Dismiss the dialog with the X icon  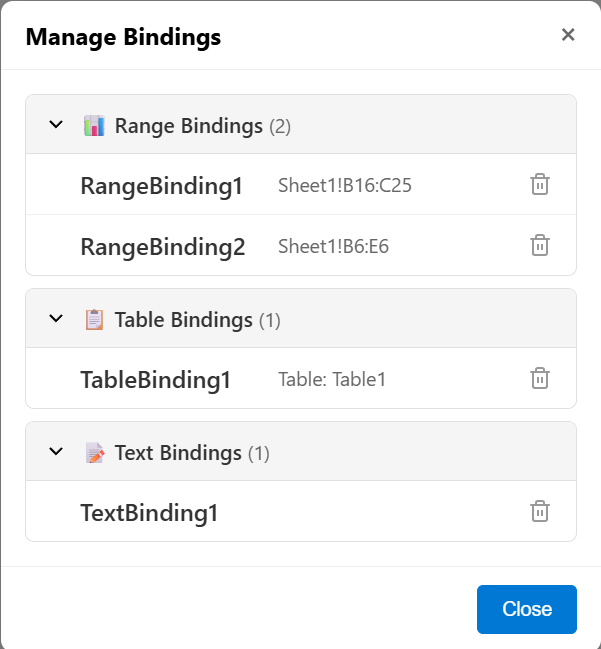(568, 35)
